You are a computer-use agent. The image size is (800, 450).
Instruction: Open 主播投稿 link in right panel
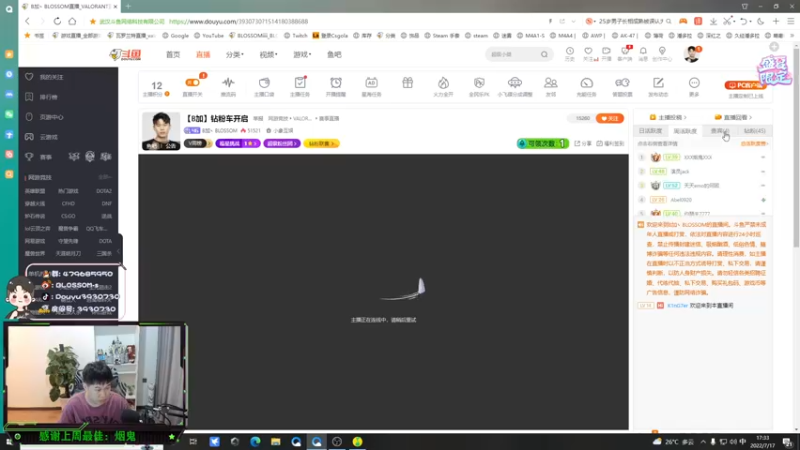668,117
